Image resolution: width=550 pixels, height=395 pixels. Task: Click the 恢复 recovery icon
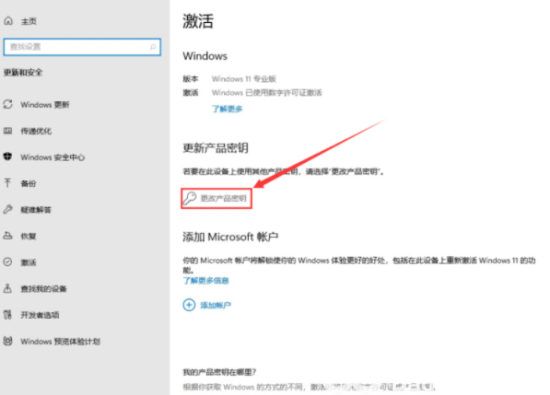click(8, 235)
